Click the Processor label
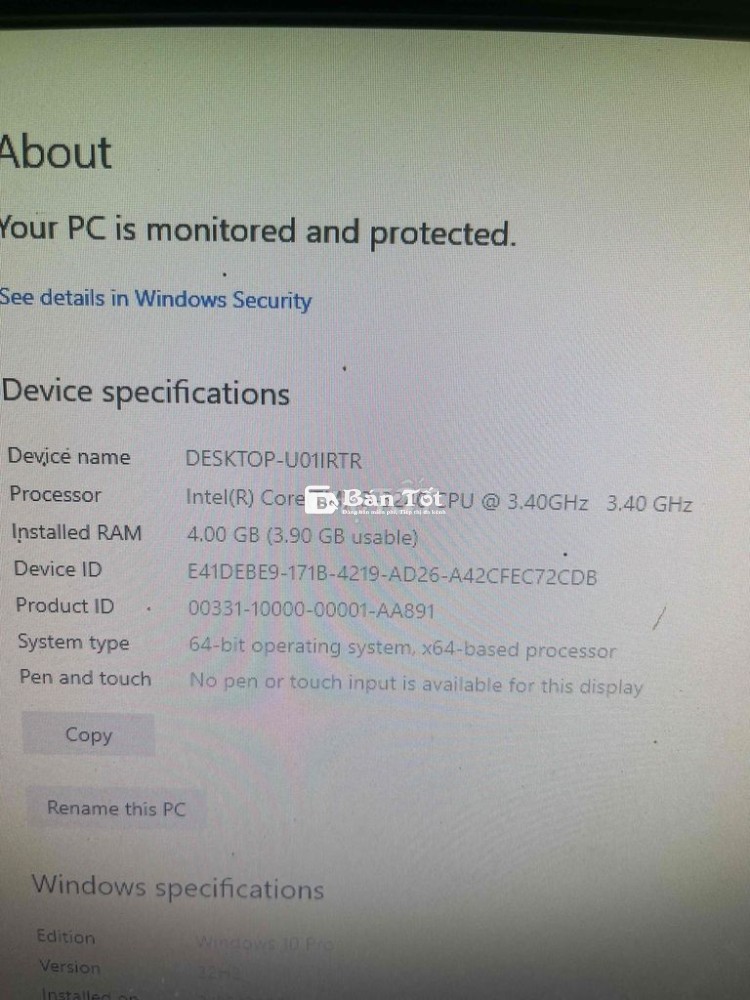Image resolution: width=750 pixels, height=1000 pixels. click(55, 495)
